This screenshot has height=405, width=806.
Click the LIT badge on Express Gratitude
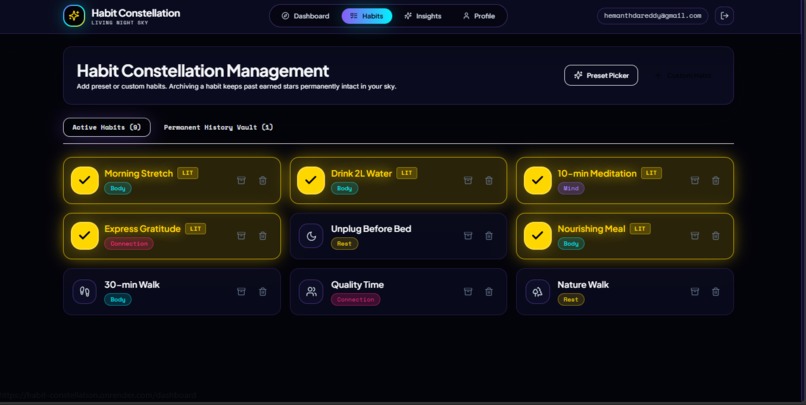click(x=196, y=229)
